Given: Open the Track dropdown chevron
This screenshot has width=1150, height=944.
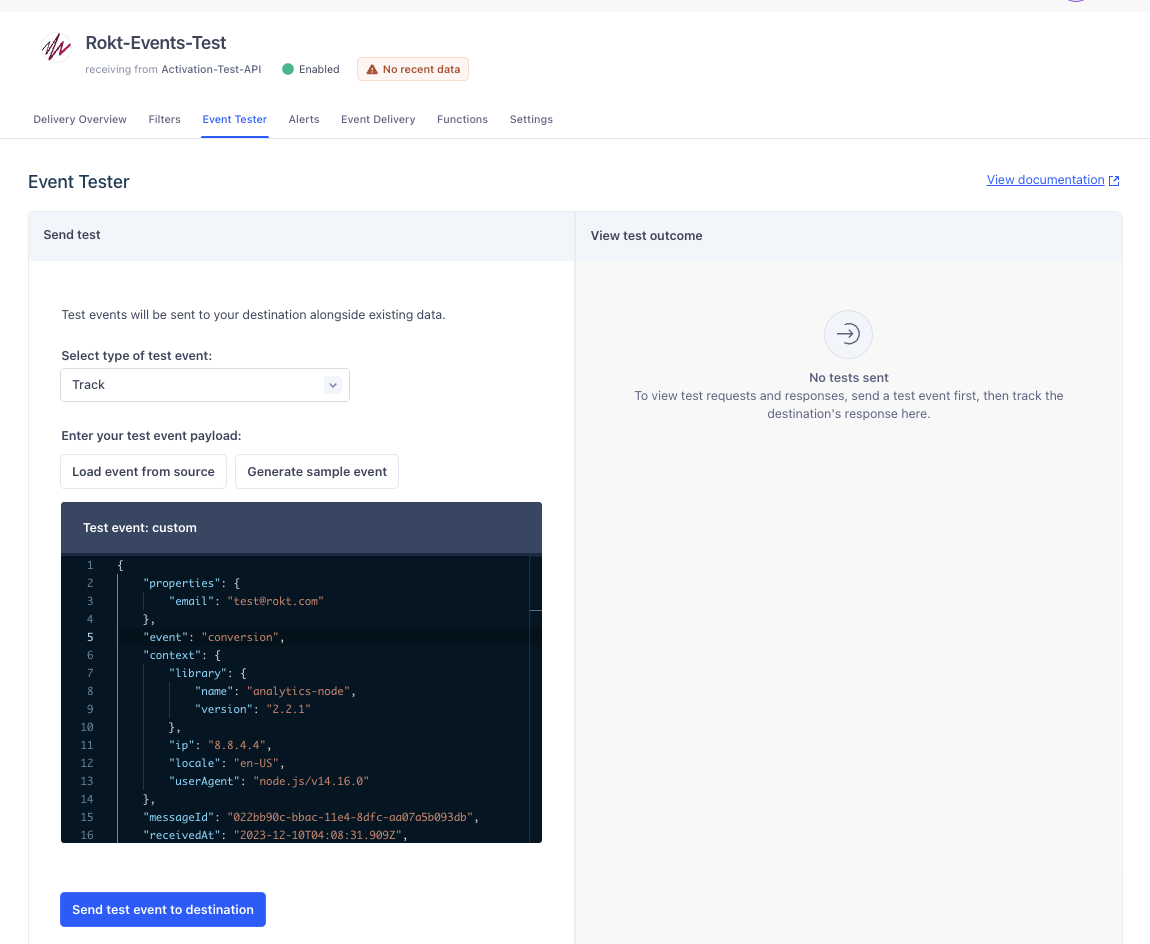Looking at the screenshot, I should click(333, 385).
